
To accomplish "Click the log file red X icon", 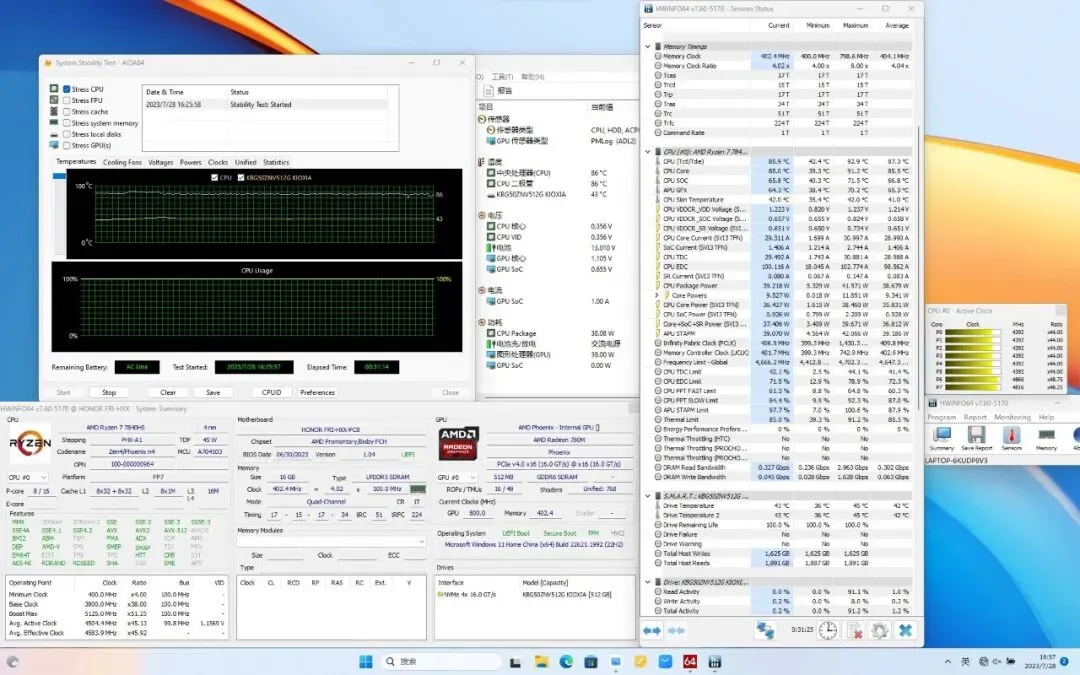I will [854, 630].
